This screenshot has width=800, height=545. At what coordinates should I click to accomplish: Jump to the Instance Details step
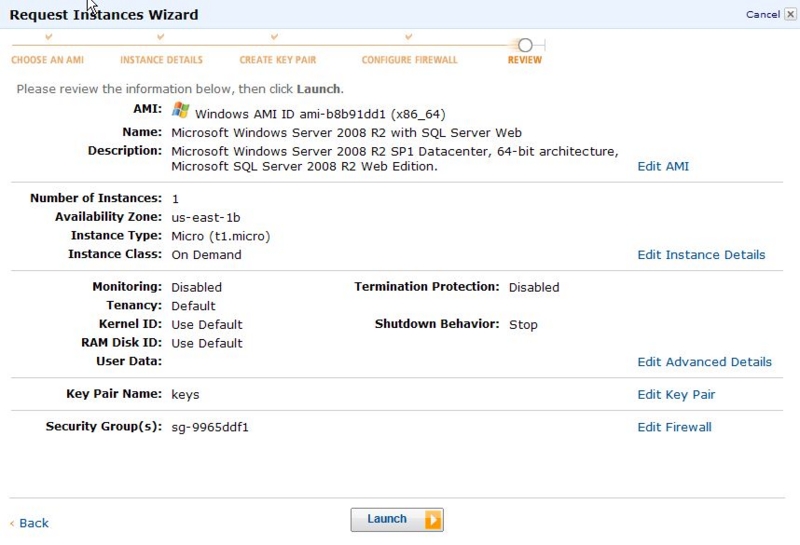pyautogui.click(x=161, y=60)
